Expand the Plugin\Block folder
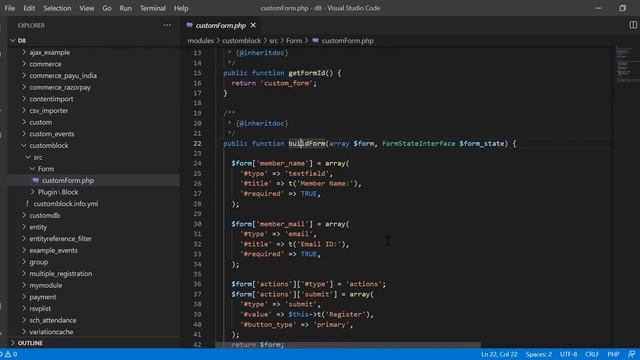The height and width of the screenshot is (360, 640). pos(32,192)
